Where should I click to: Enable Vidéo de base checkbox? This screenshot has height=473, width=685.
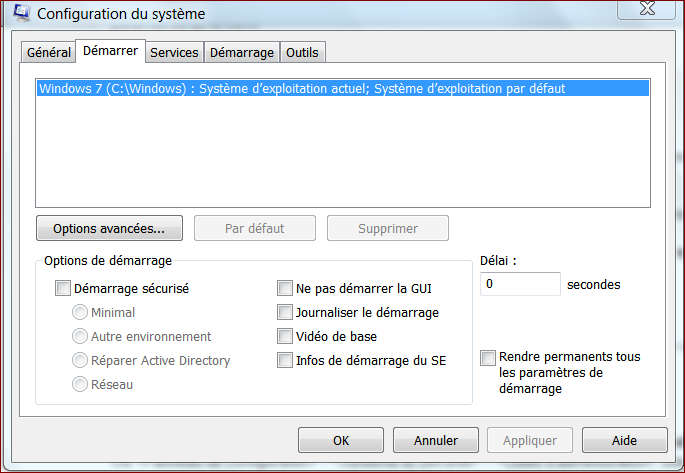coord(285,337)
